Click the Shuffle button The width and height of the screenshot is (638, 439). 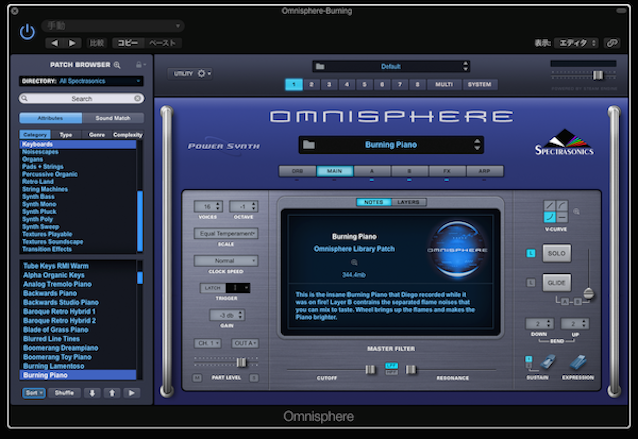pyautogui.click(x=64, y=393)
